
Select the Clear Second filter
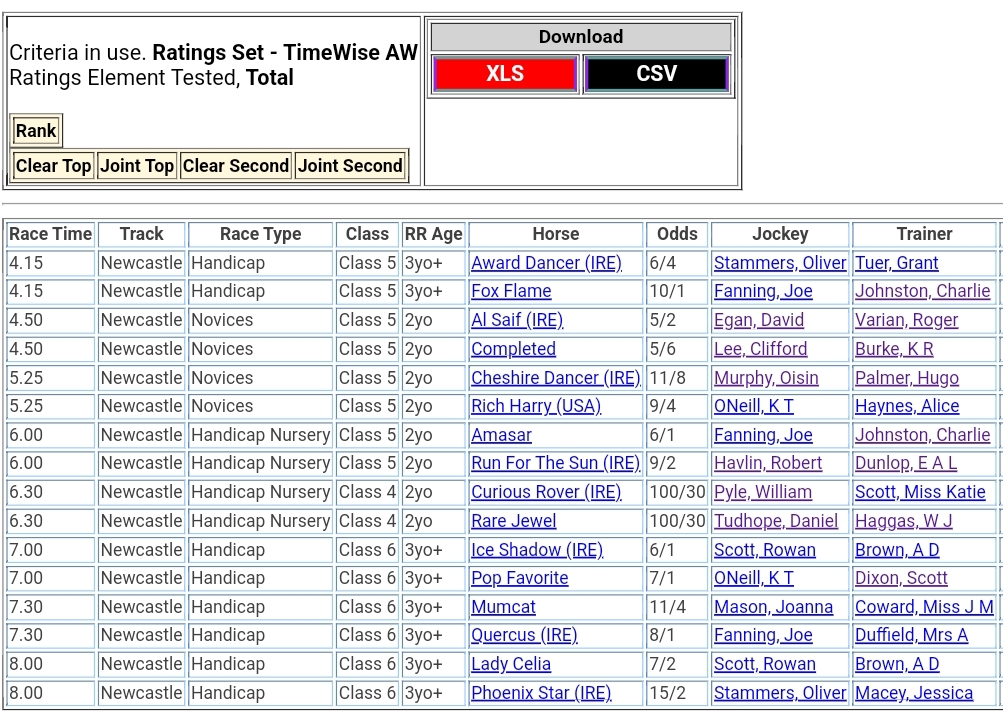tap(235, 166)
